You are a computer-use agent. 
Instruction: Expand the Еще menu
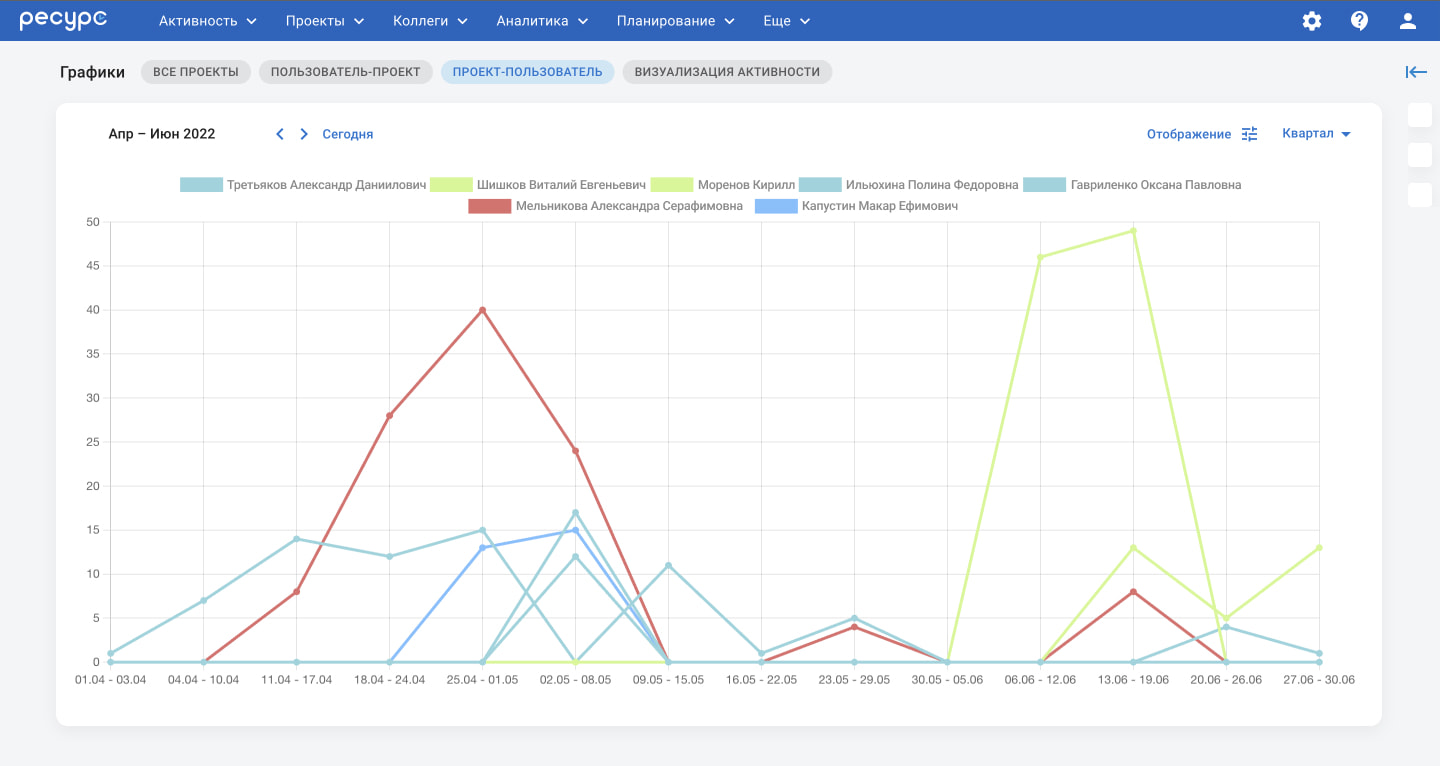click(787, 21)
